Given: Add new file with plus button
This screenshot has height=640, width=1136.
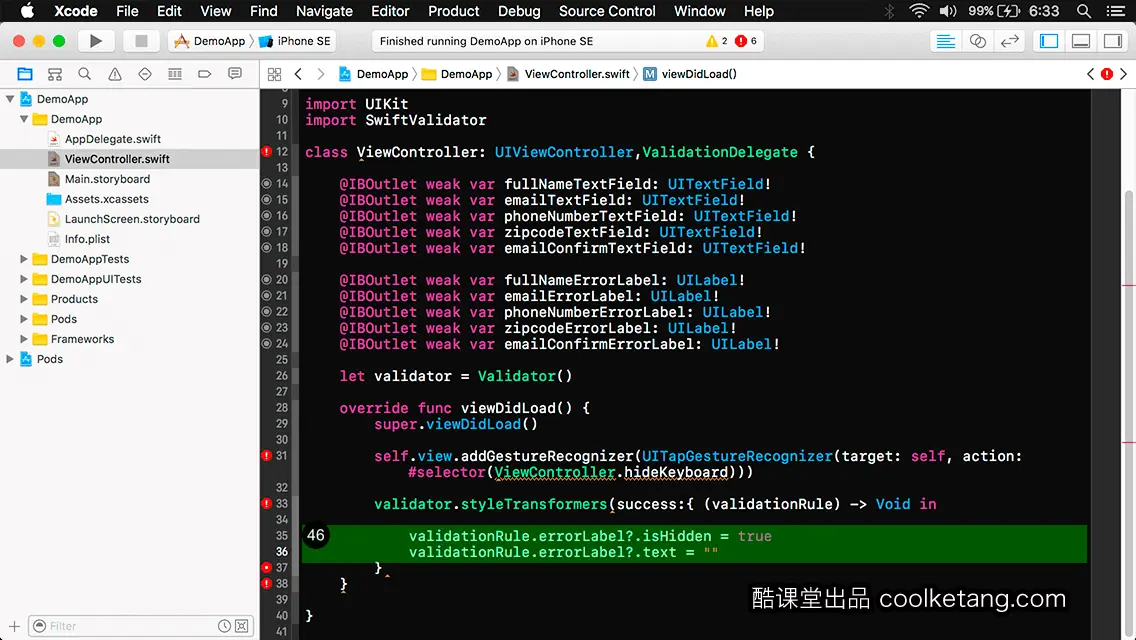Looking at the screenshot, I should pyautogui.click(x=14, y=626).
